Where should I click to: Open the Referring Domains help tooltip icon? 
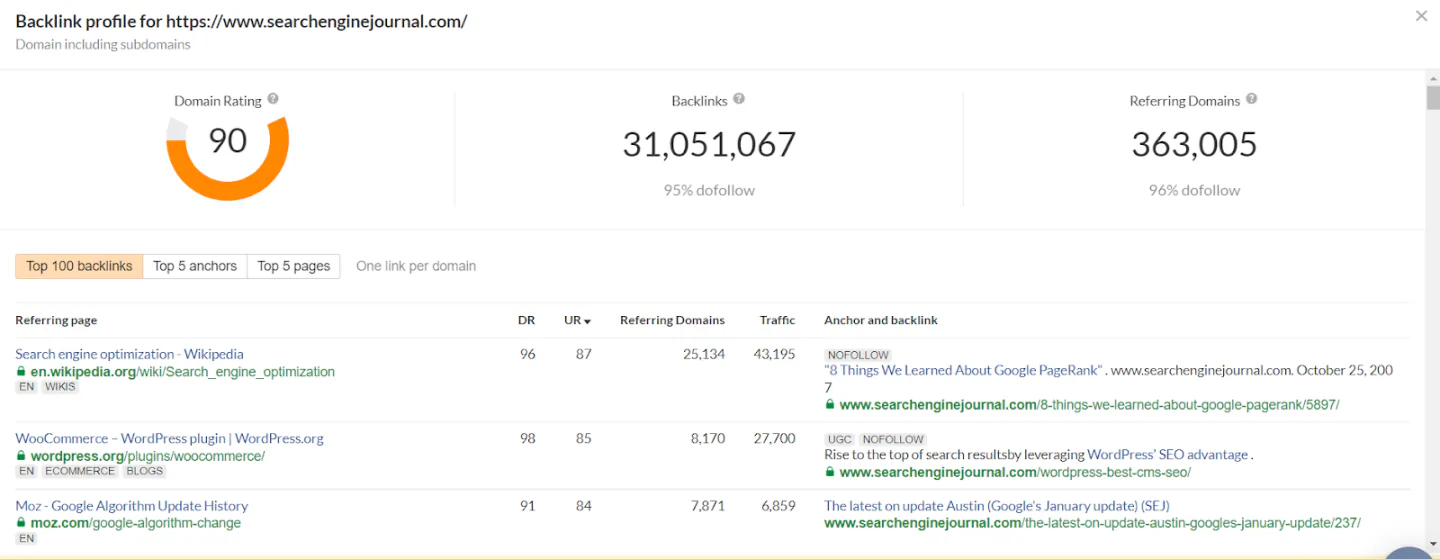point(1251,99)
